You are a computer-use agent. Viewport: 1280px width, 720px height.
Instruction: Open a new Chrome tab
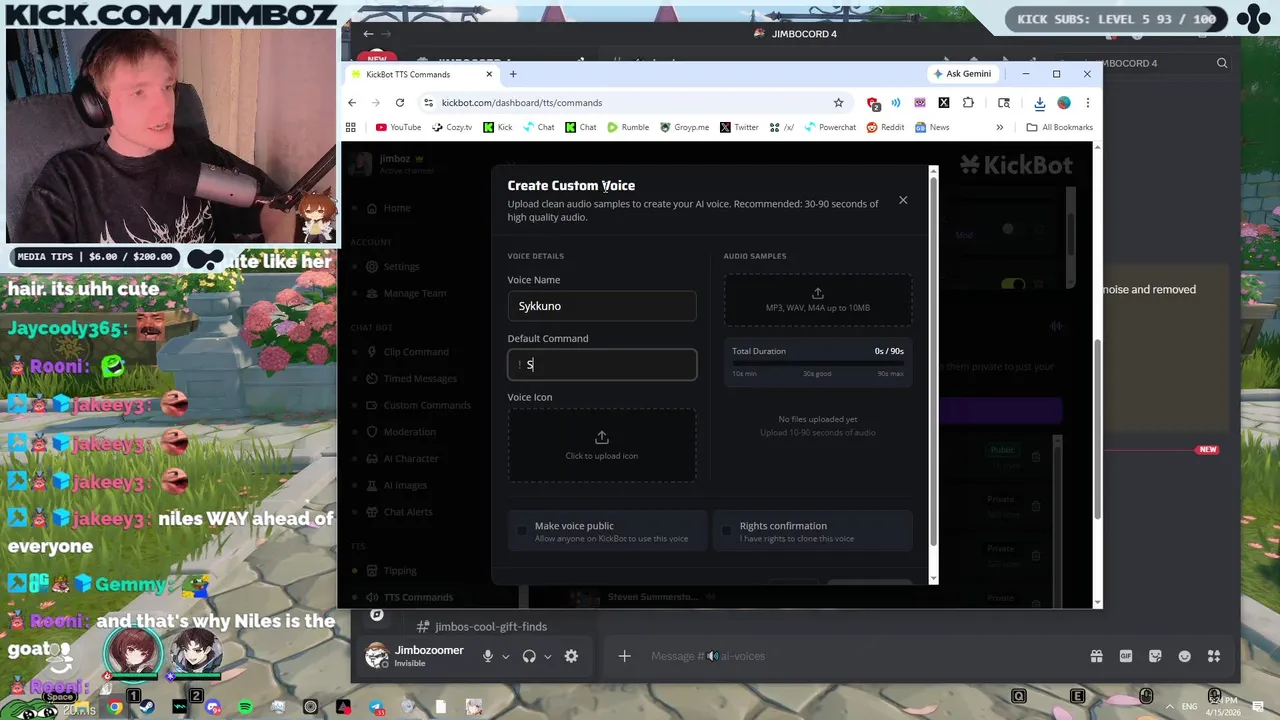pyautogui.click(x=513, y=74)
